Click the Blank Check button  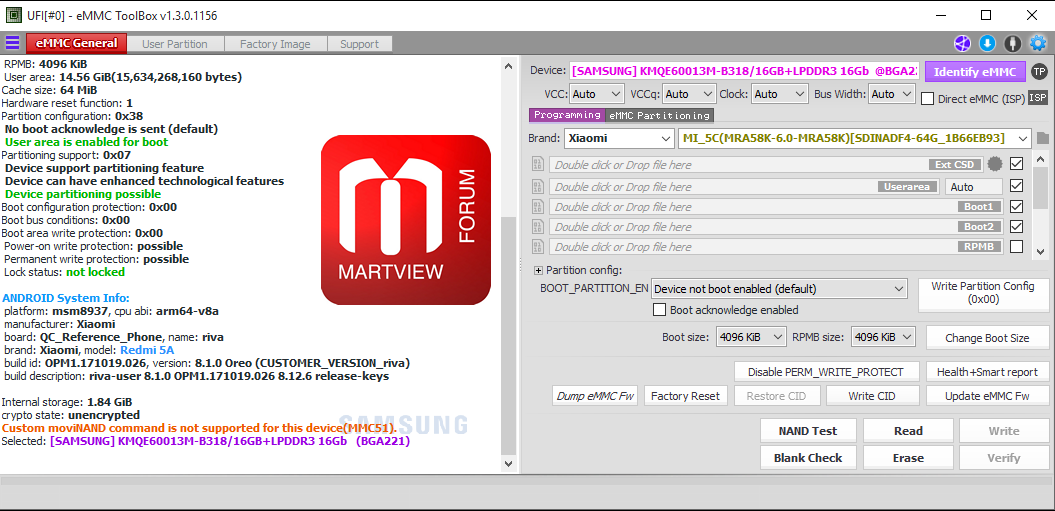click(x=808, y=458)
